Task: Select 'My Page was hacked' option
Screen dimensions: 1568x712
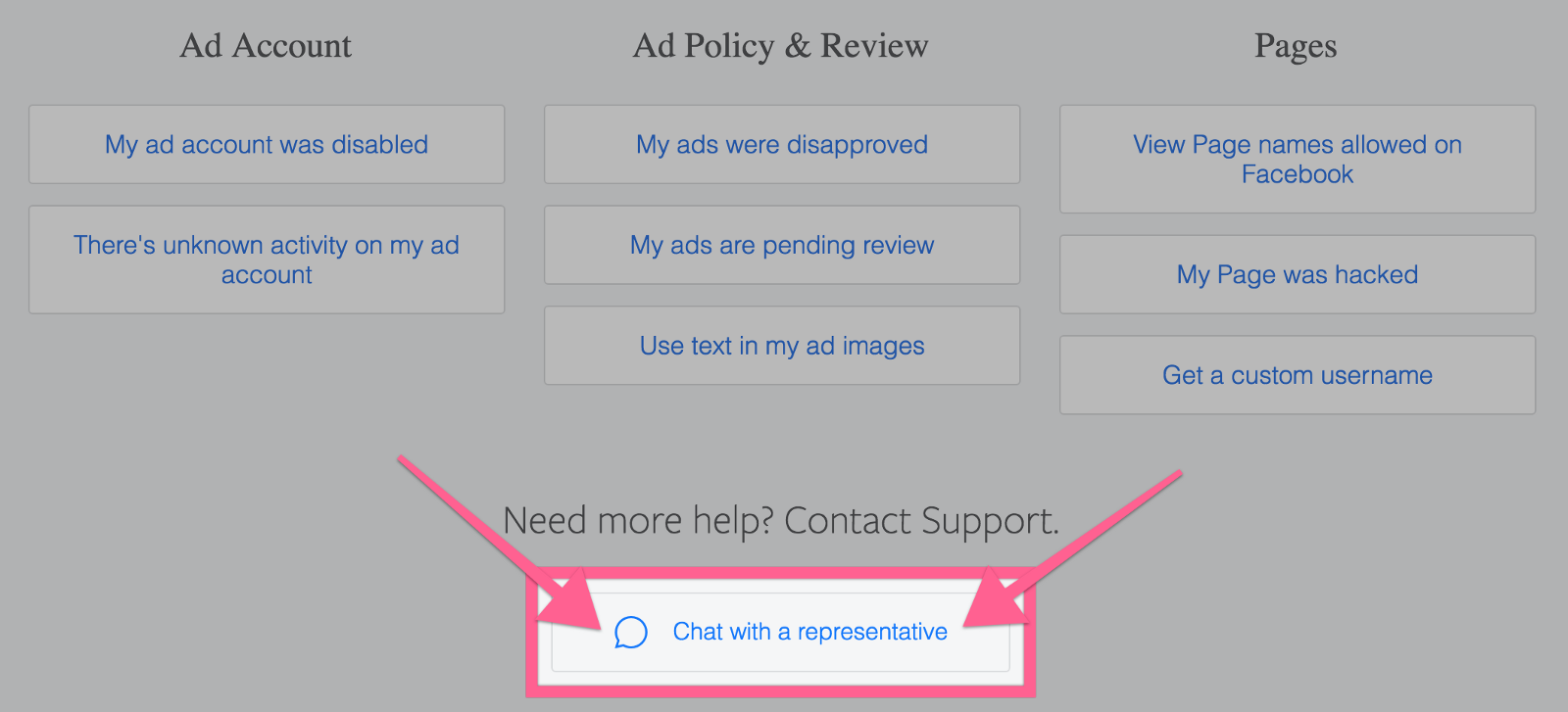Action: [1298, 275]
